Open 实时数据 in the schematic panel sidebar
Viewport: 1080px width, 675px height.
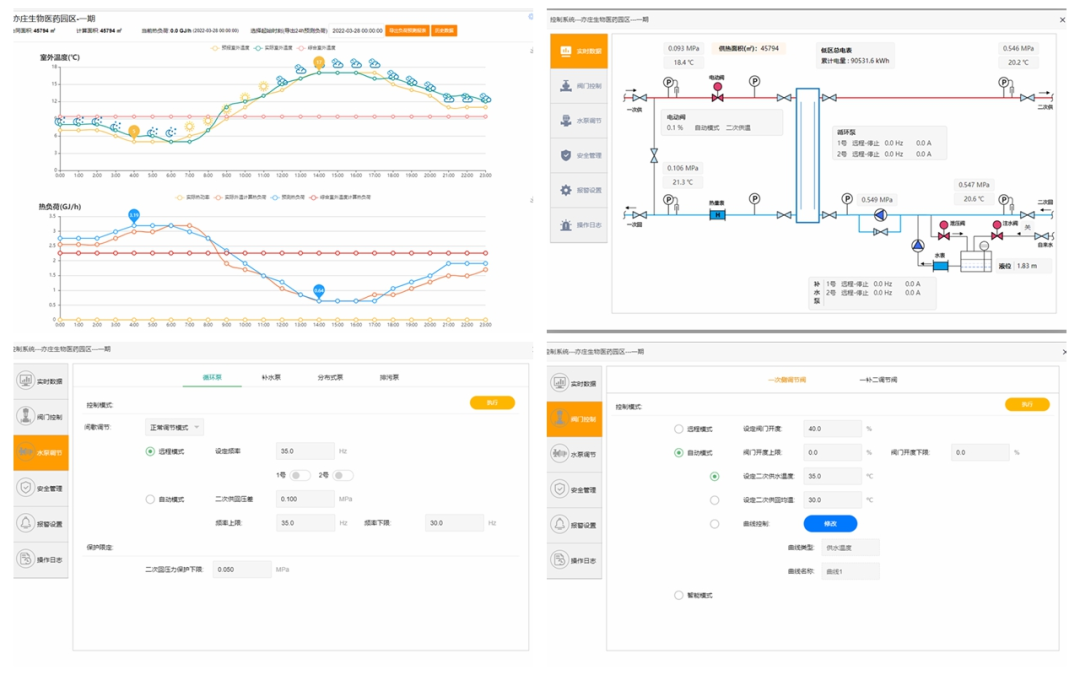579,51
